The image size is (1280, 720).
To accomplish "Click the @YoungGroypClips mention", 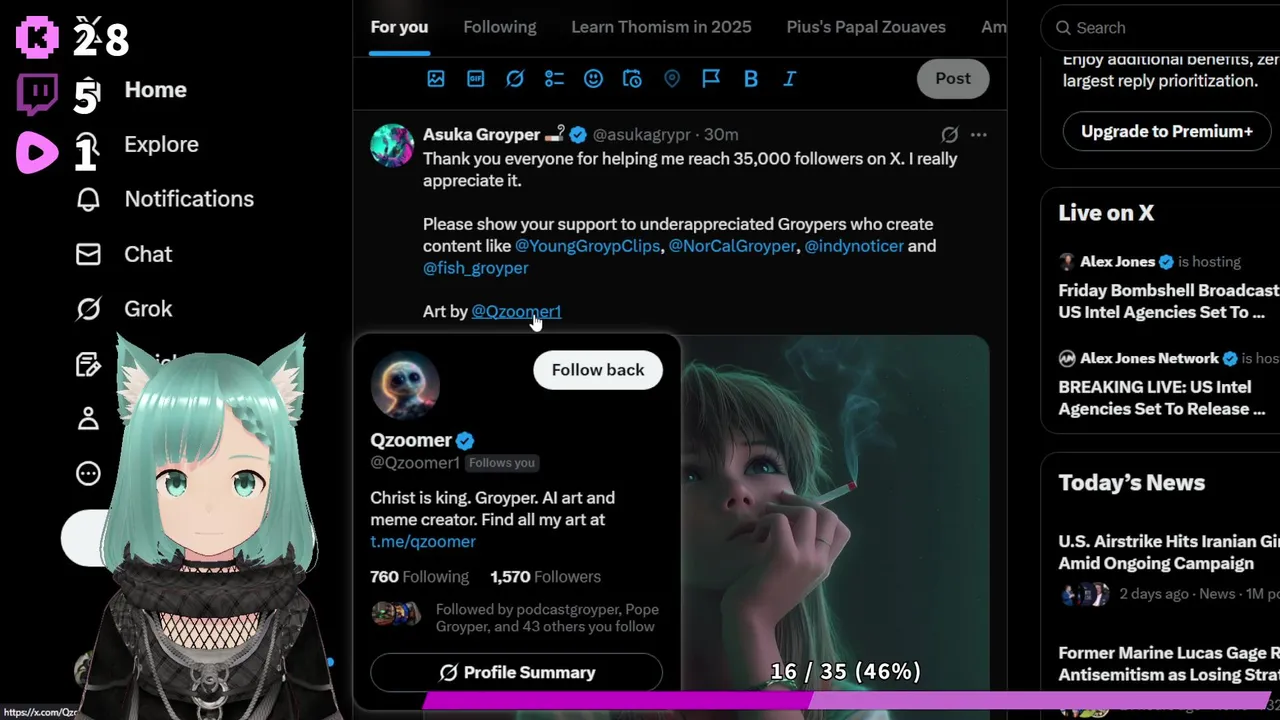I will 587,246.
